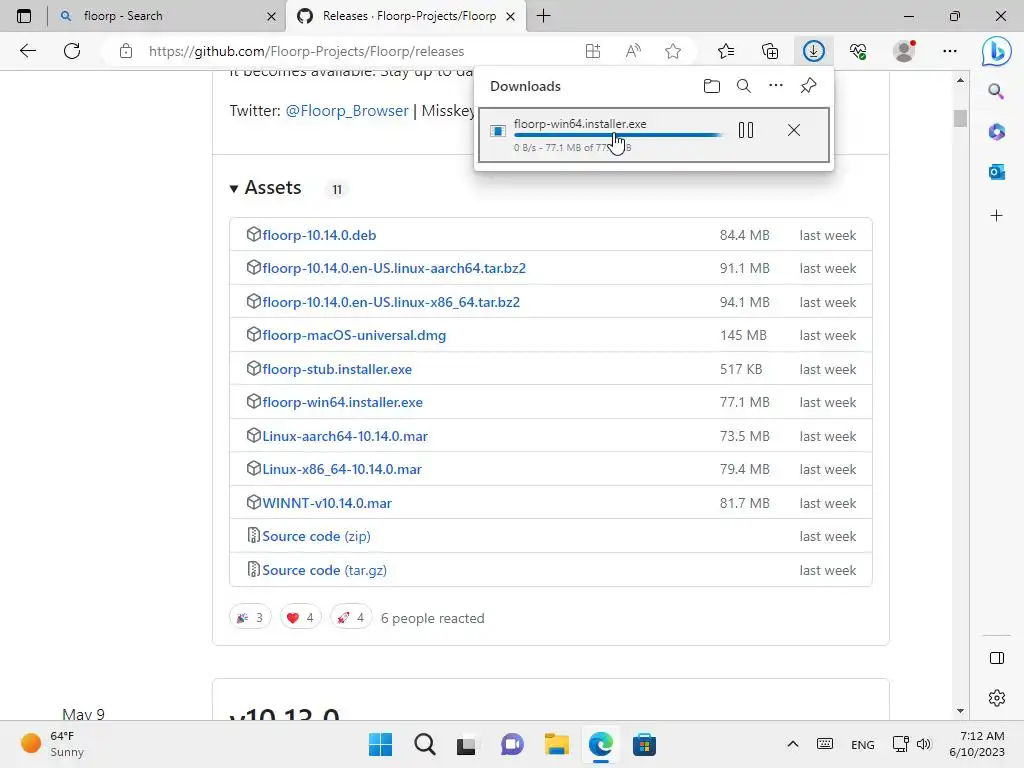Open Settings and more ellipsis menu

pyautogui.click(x=950, y=51)
